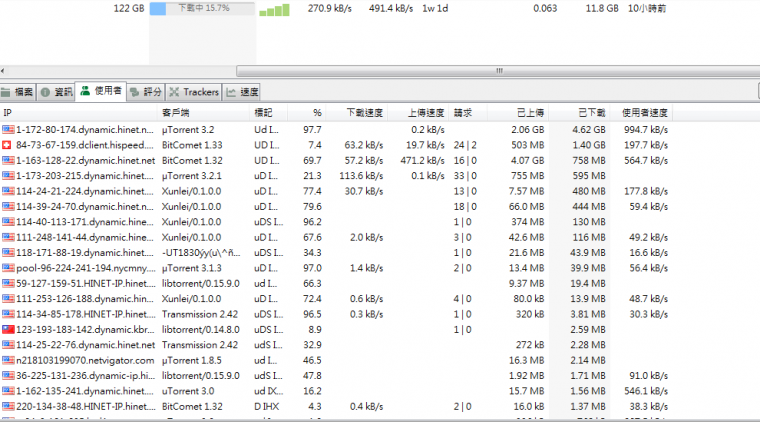Click download speed value 113.6 kB/s
Screen dimensions: 760x422
click(x=361, y=175)
